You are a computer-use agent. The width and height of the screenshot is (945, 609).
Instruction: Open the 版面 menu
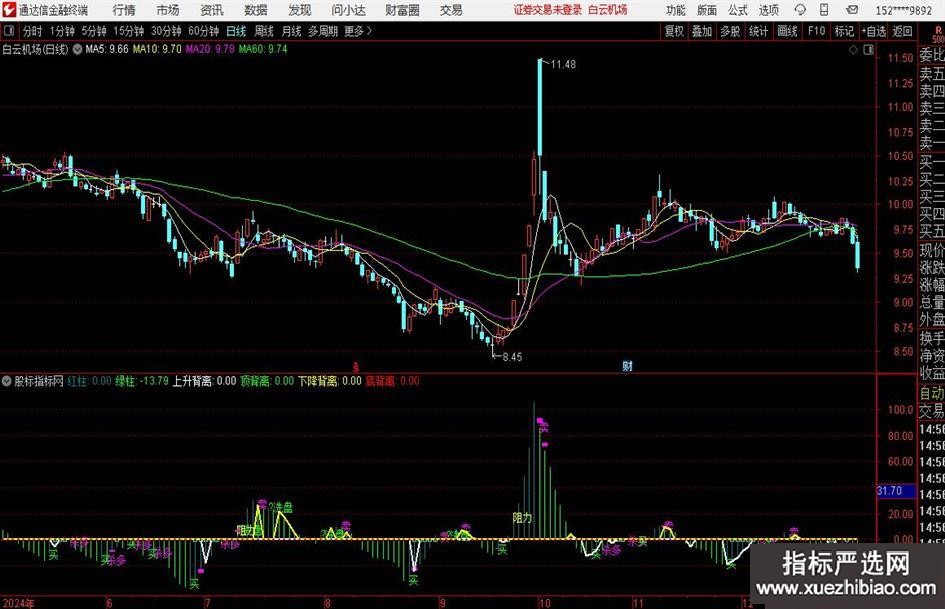(706, 10)
